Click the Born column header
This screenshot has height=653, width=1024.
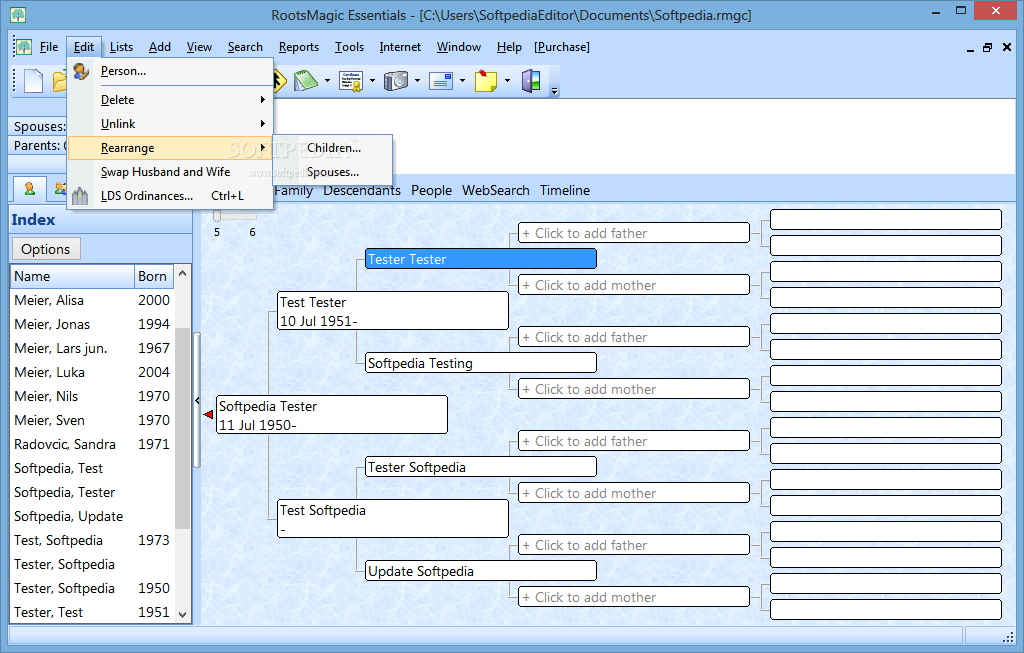pyautogui.click(x=154, y=277)
